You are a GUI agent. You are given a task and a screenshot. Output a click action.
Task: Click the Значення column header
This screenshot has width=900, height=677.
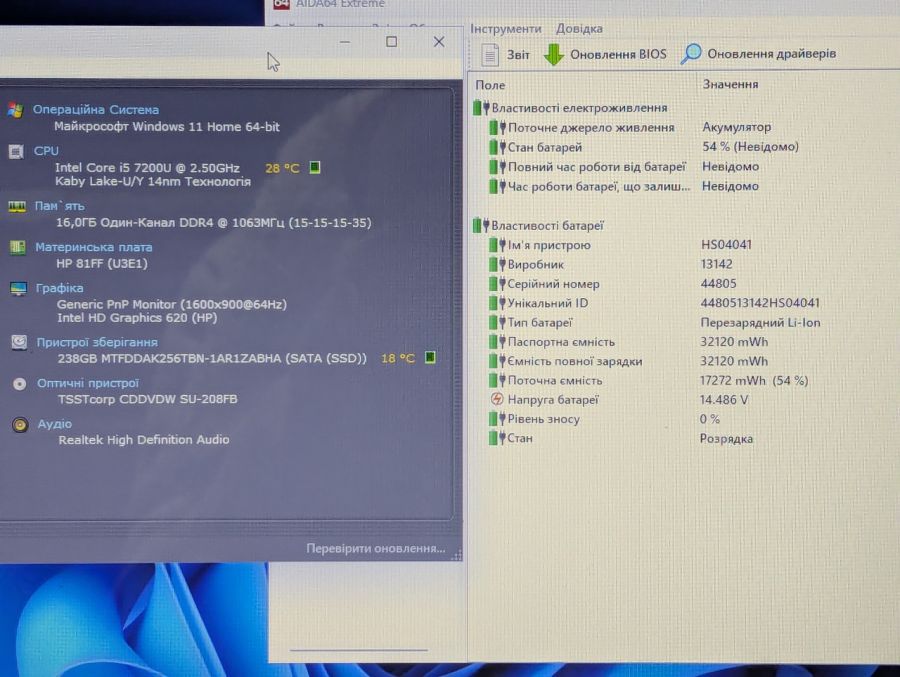pyautogui.click(x=730, y=84)
